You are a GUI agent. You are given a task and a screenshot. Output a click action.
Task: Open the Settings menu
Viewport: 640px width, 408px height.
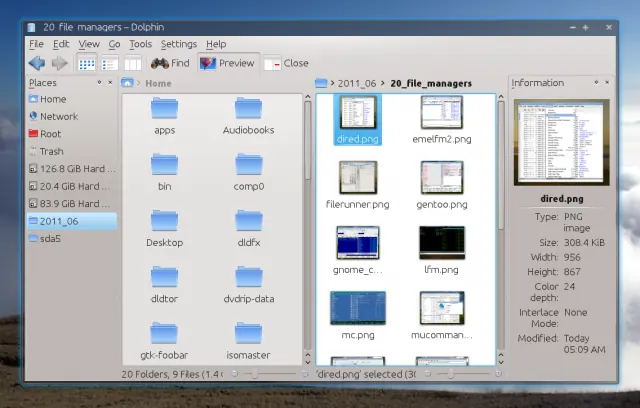pyautogui.click(x=179, y=44)
